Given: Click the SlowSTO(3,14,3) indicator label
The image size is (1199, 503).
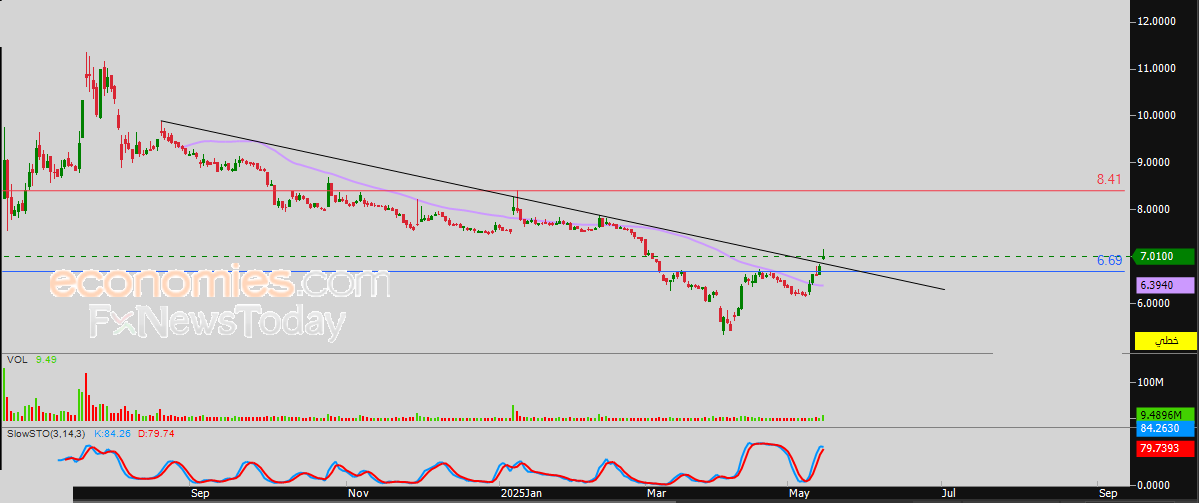Looking at the screenshot, I should click(x=44, y=434).
